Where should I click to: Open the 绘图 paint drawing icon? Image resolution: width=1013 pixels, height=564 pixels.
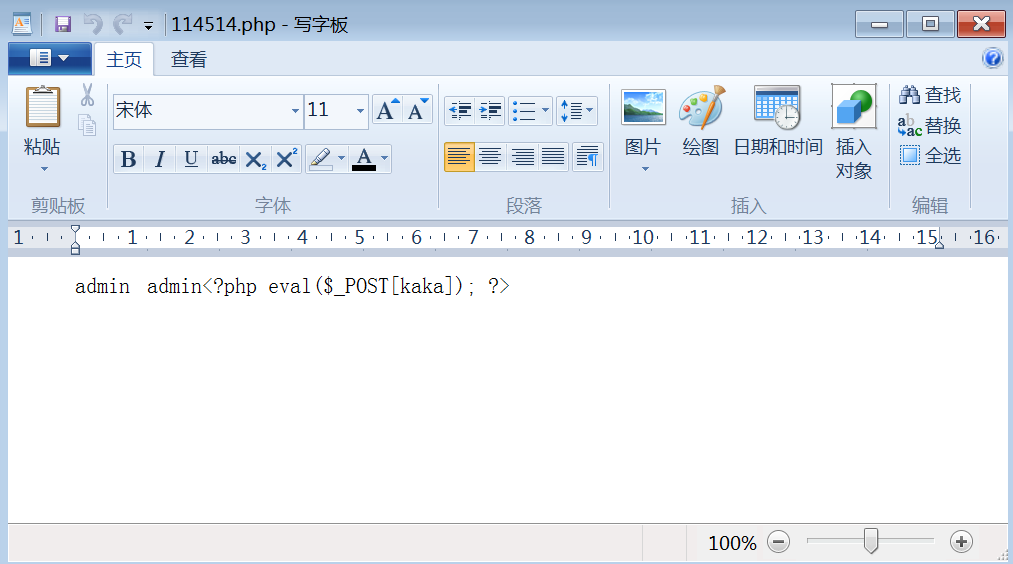(700, 108)
